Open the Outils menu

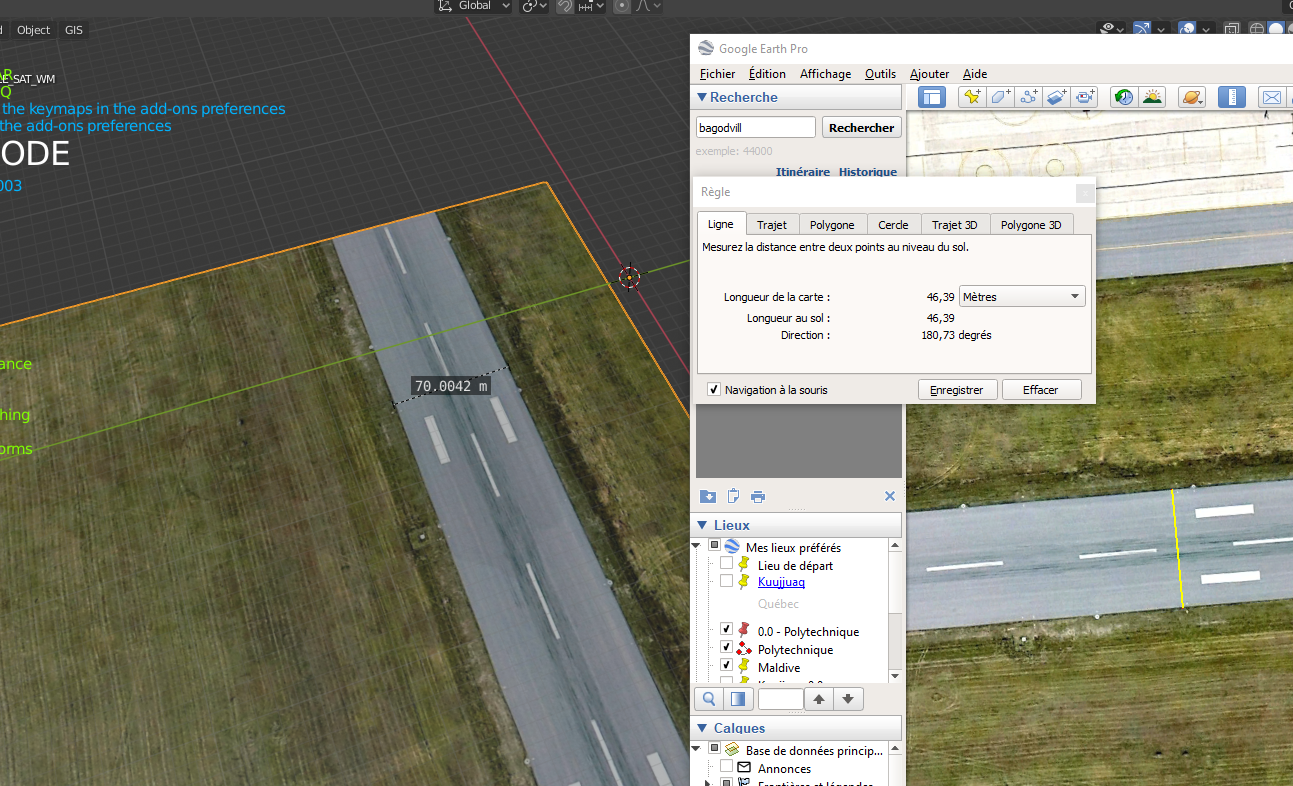click(880, 73)
